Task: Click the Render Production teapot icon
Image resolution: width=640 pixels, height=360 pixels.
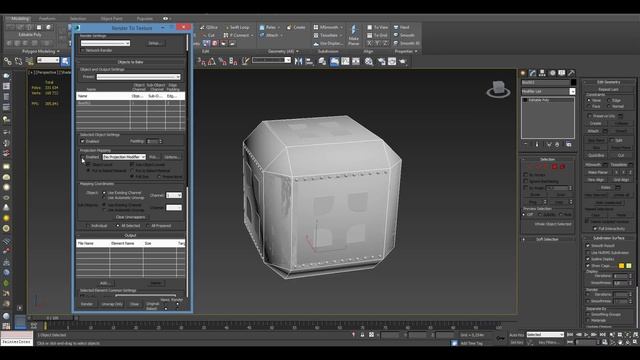Action: (403, 61)
